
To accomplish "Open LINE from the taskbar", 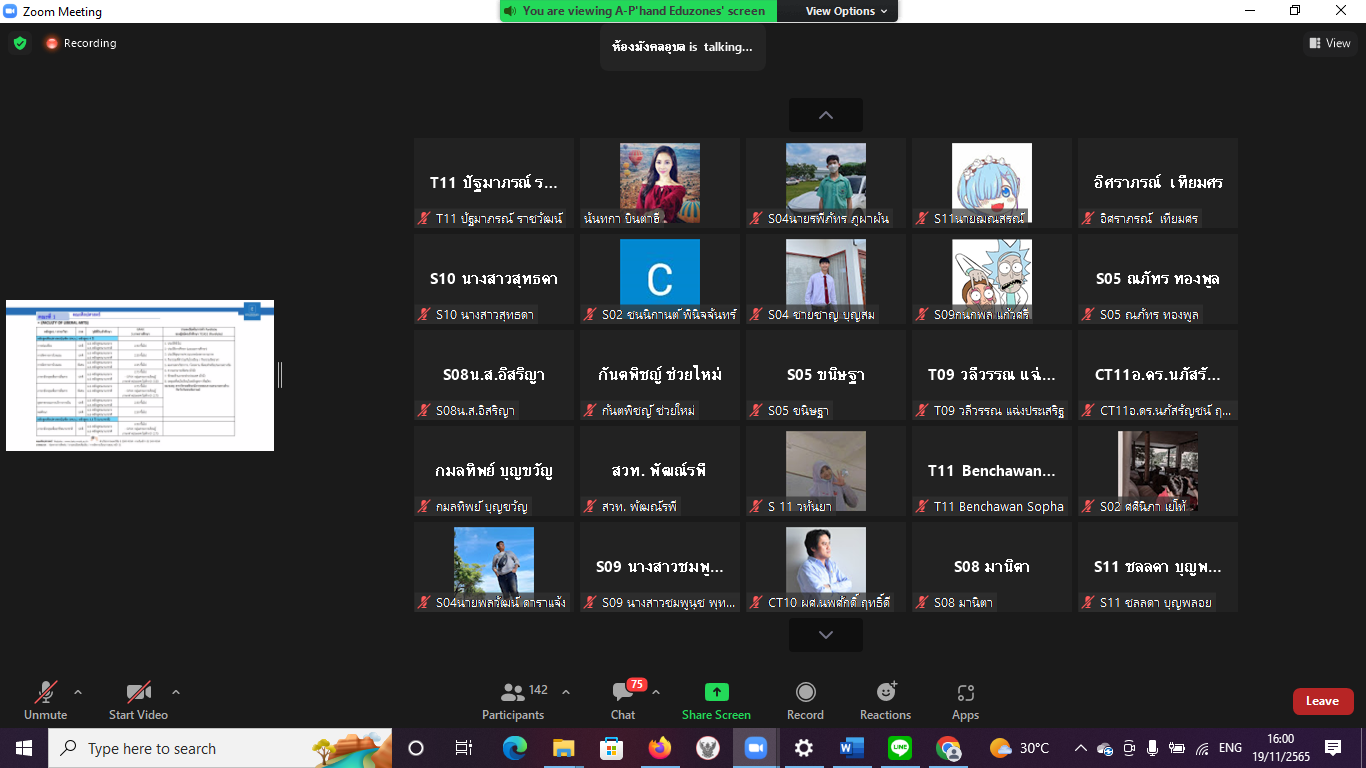I will [900, 748].
